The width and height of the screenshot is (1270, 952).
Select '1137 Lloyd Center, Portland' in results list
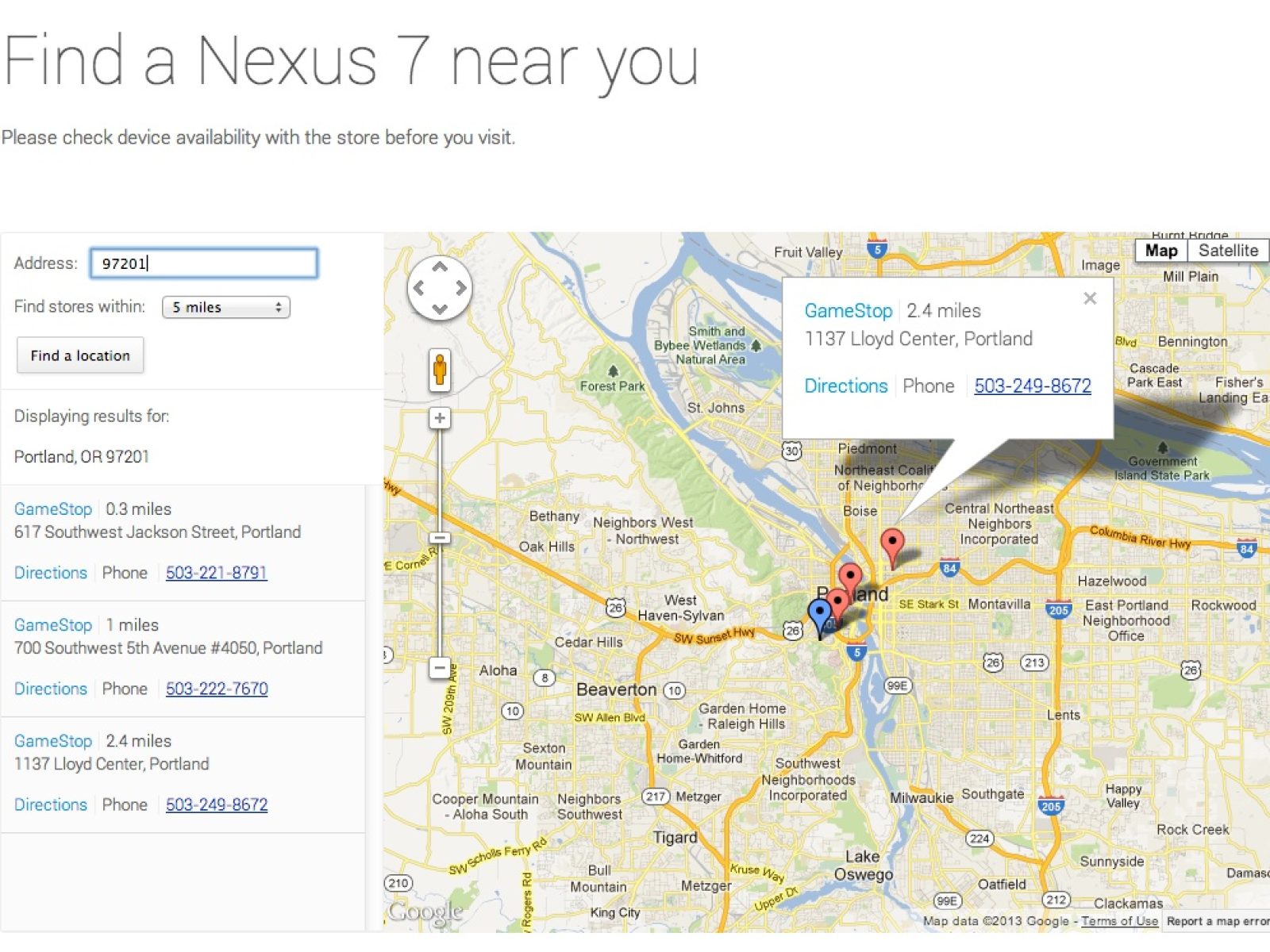(x=112, y=764)
